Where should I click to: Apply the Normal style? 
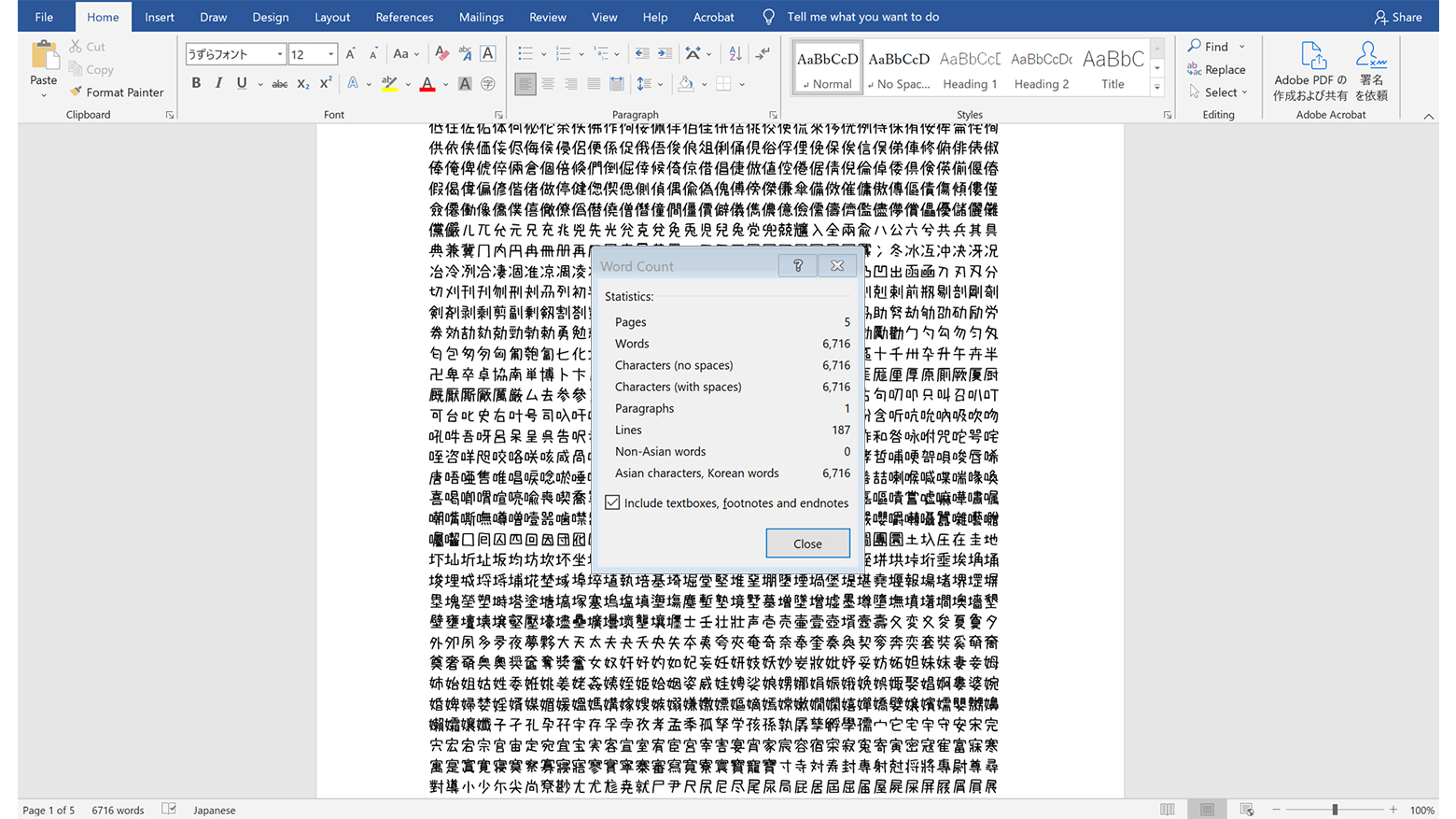coord(827,68)
